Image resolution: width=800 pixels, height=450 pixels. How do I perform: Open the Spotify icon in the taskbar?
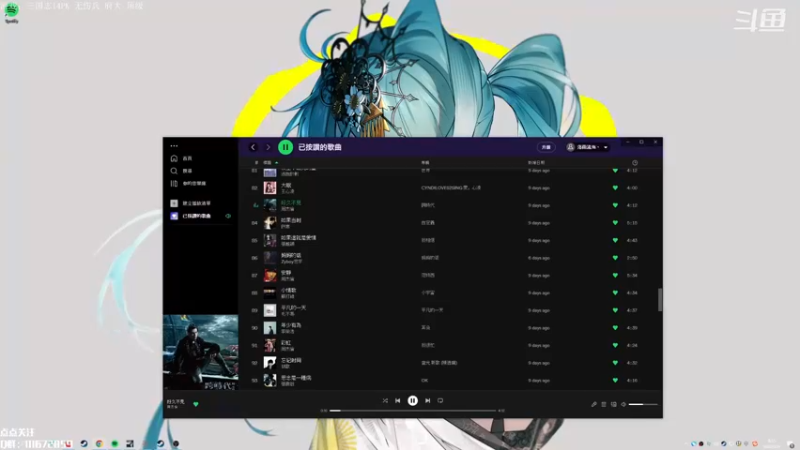114,444
